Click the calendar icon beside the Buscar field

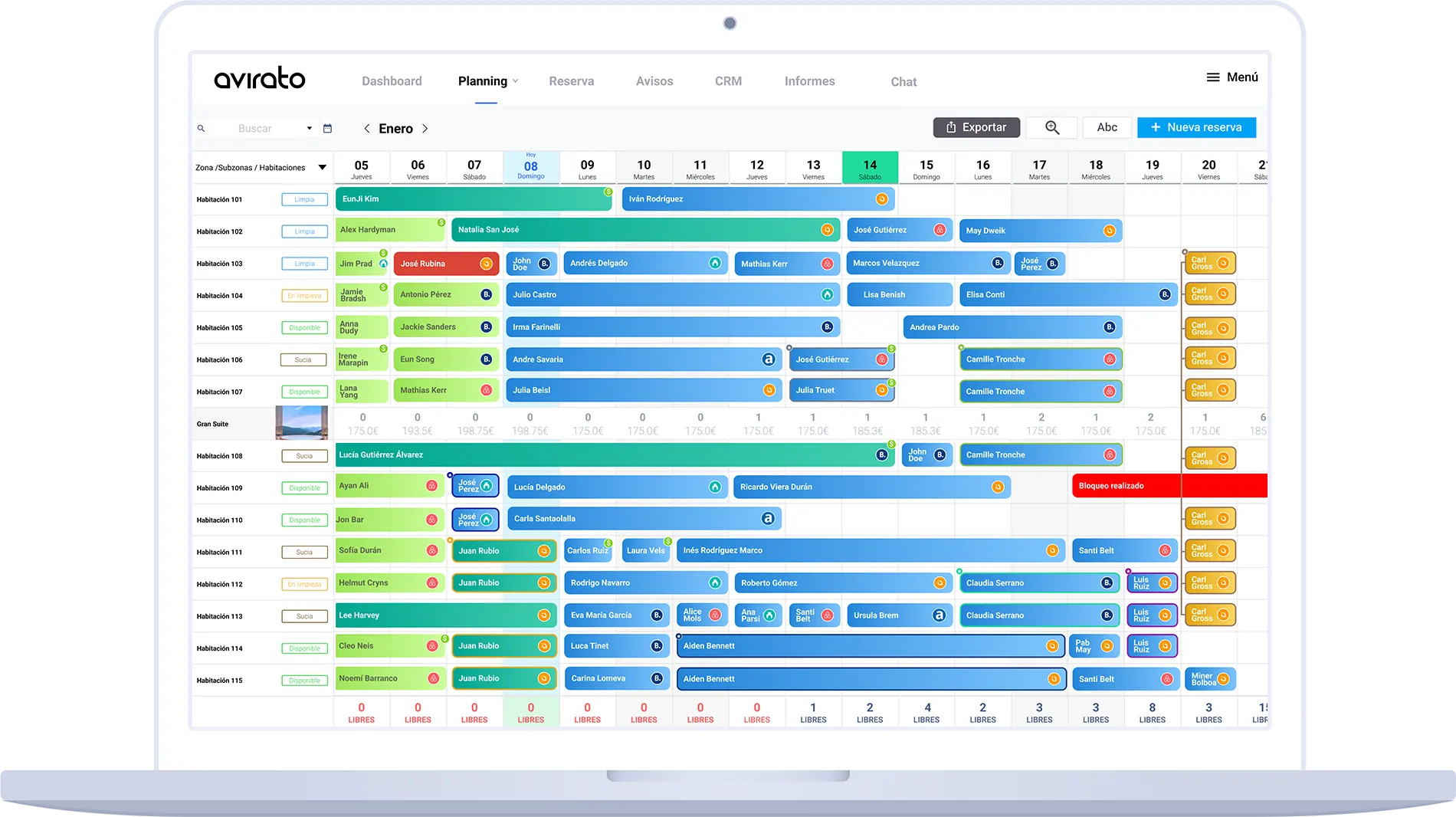327,128
